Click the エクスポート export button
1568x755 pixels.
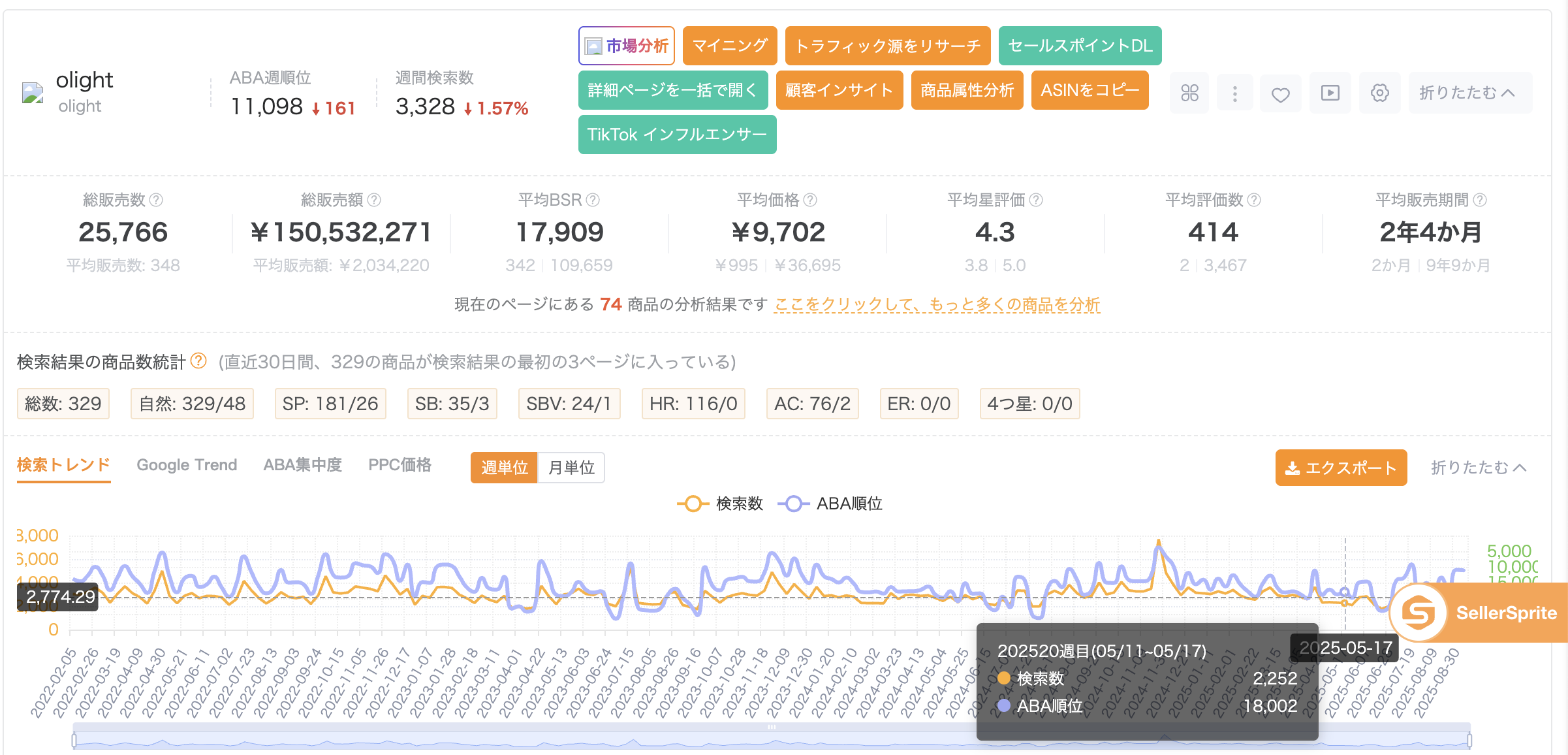click(1341, 468)
